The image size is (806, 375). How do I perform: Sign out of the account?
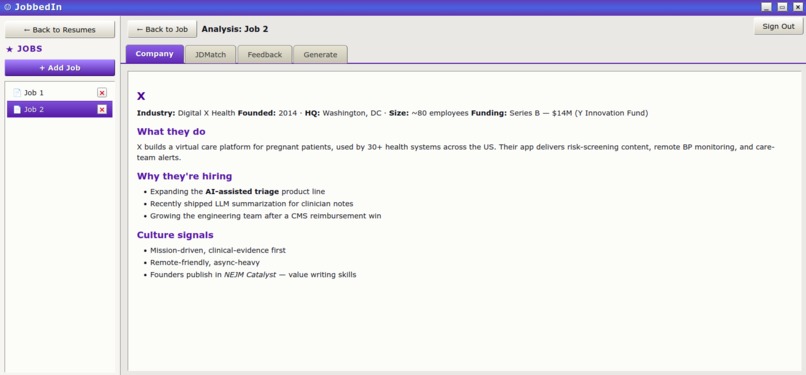[x=778, y=26]
